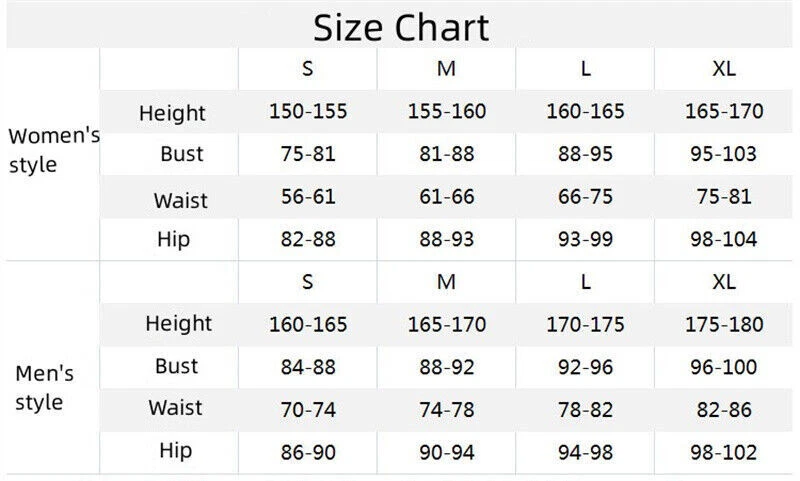Select the 98-102 hip cell
The width and height of the screenshot is (800, 481).
723,452
